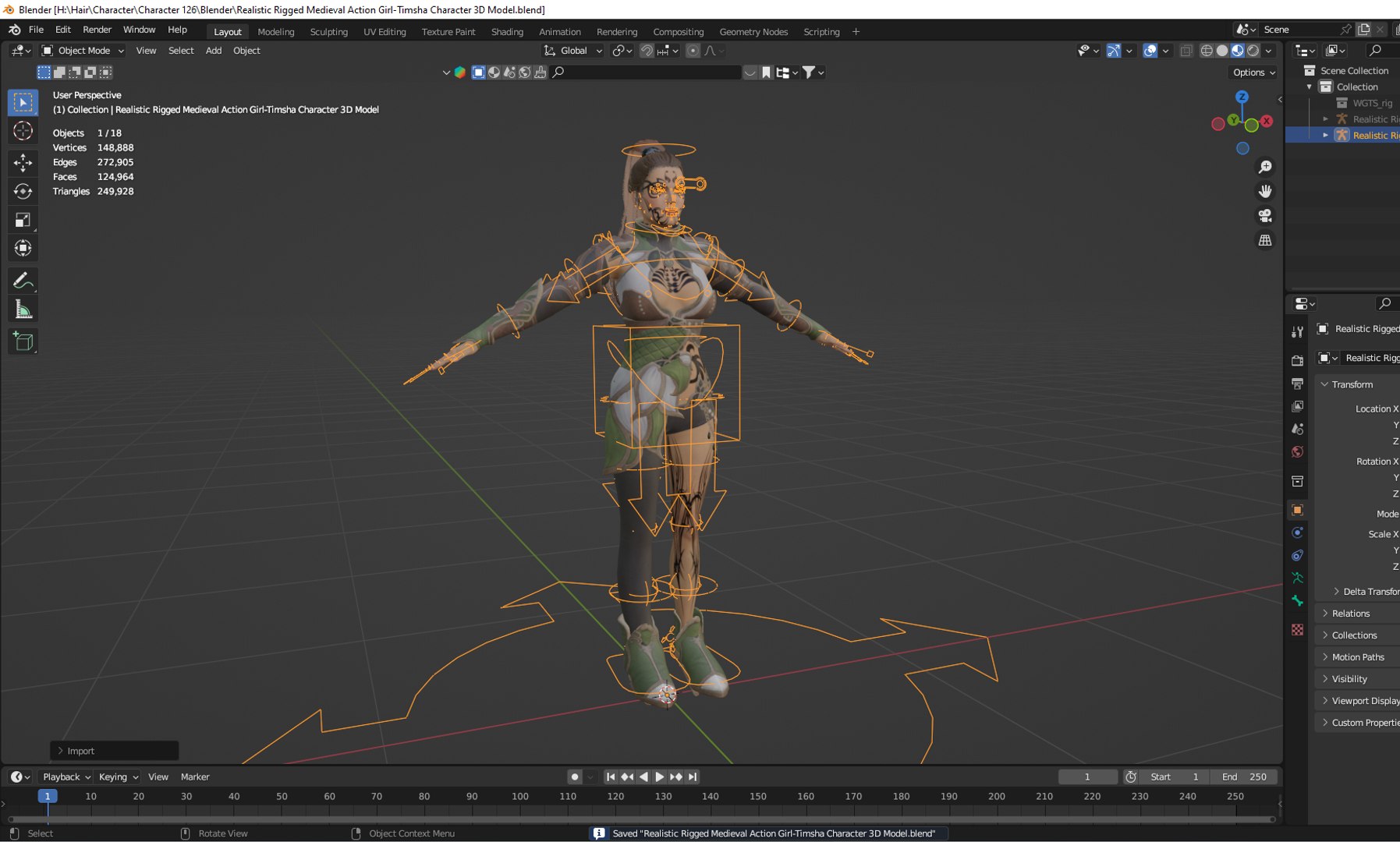
Task: Switch to wireframe viewport shading
Action: click(x=1207, y=51)
